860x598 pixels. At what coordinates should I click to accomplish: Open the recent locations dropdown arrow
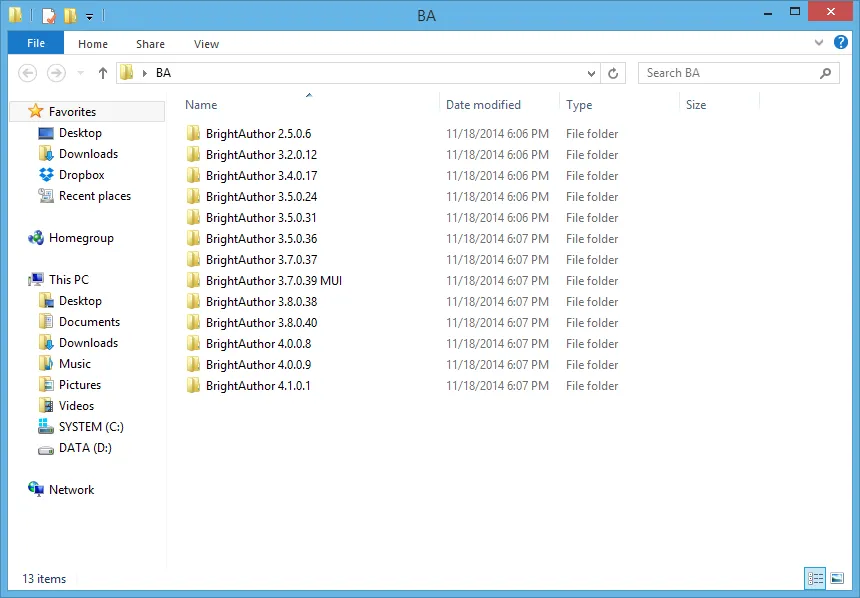point(81,73)
